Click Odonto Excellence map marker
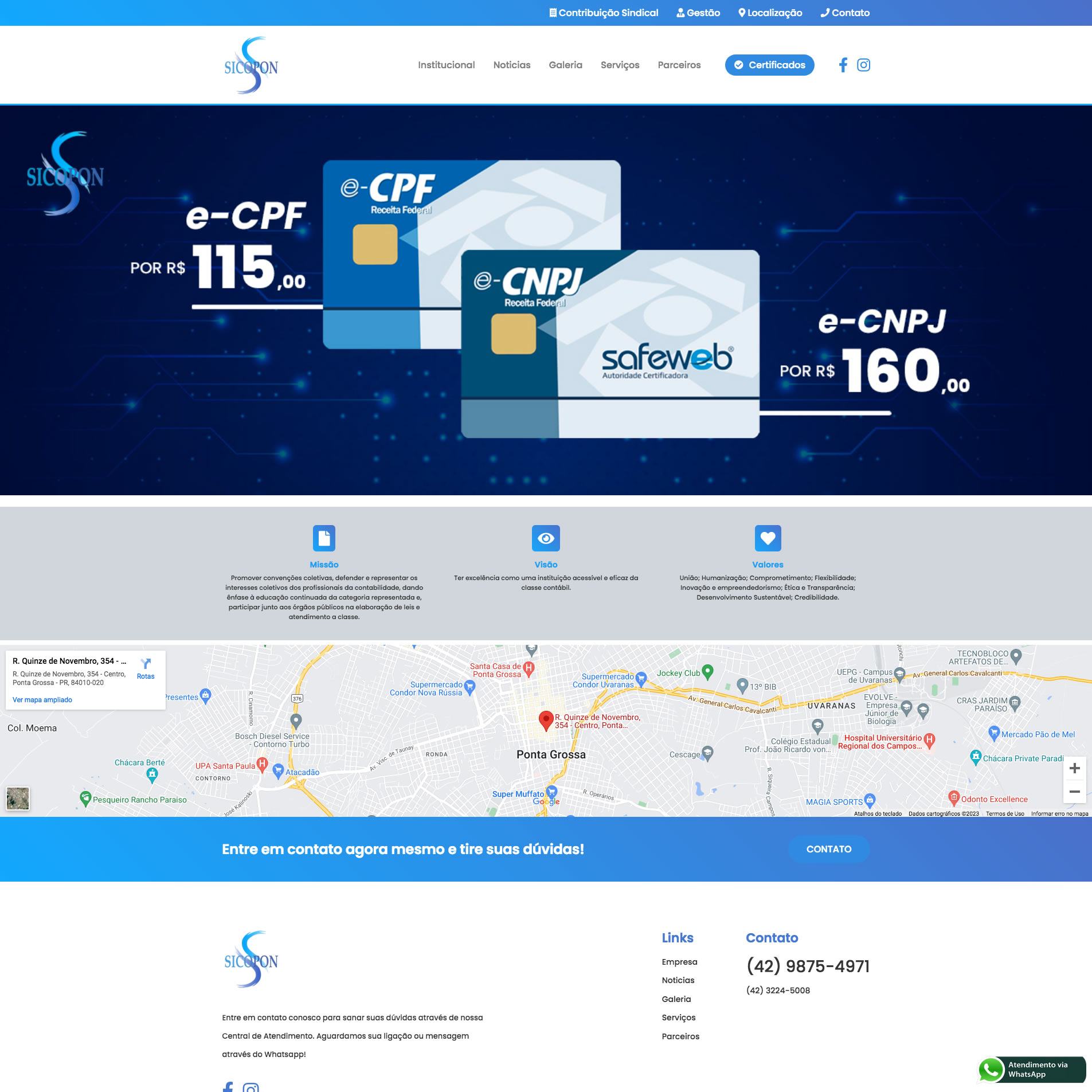1092x1092 pixels. tap(954, 797)
